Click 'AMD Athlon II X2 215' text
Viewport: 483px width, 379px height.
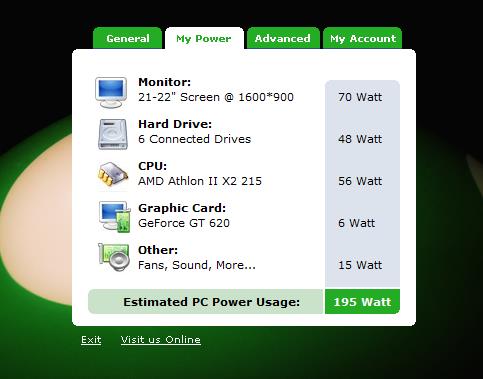[200, 181]
